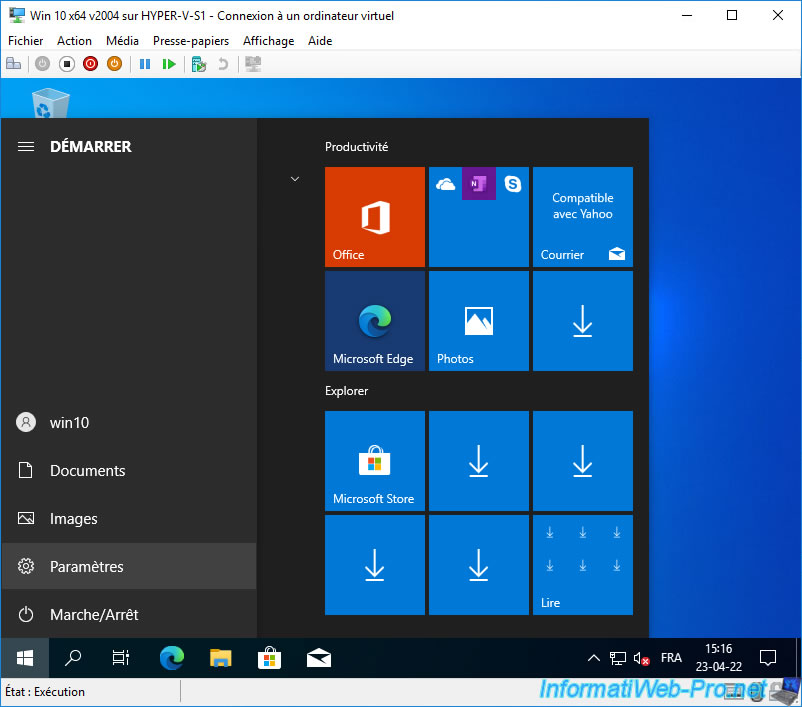This screenshot has width=802, height=707.
Task: Open the Lire tile folder
Action: coord(583,565)
